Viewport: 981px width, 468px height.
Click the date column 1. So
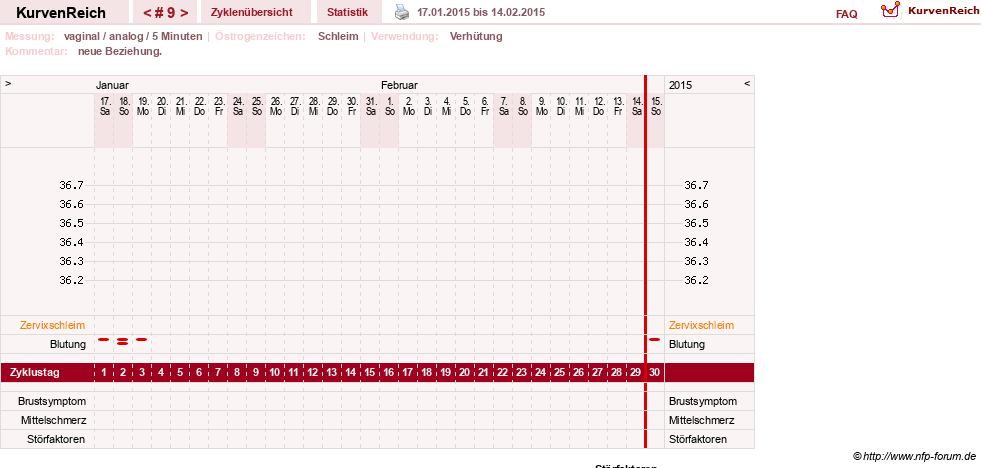coord(389,106)
